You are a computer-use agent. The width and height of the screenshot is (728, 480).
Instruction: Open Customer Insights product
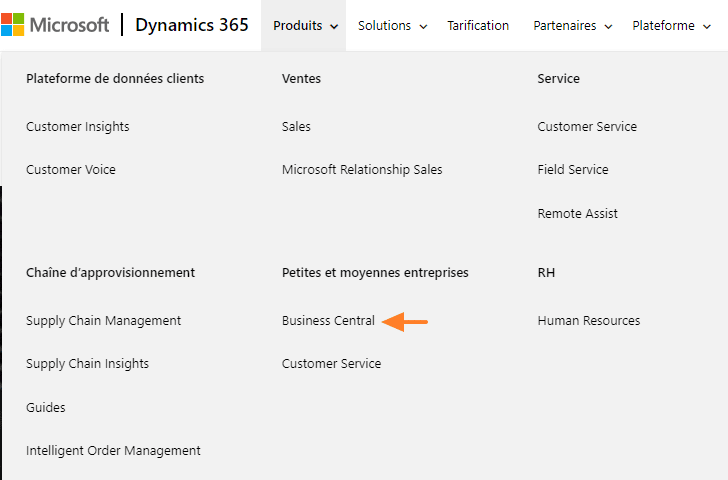click(x=78, y=127)
